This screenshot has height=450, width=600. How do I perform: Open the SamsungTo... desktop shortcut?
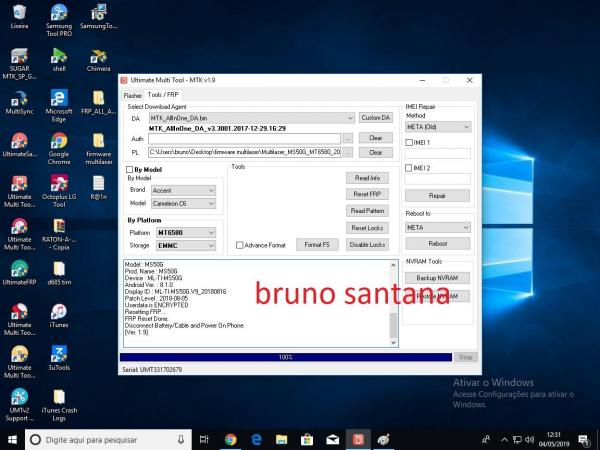(x=98, y=17)
